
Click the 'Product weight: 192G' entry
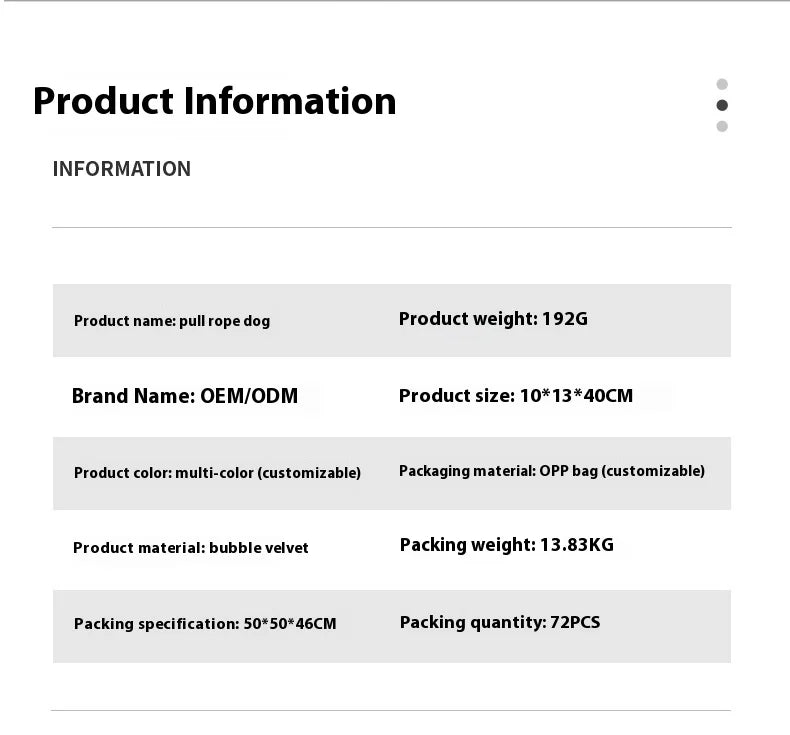pos(493,319)
